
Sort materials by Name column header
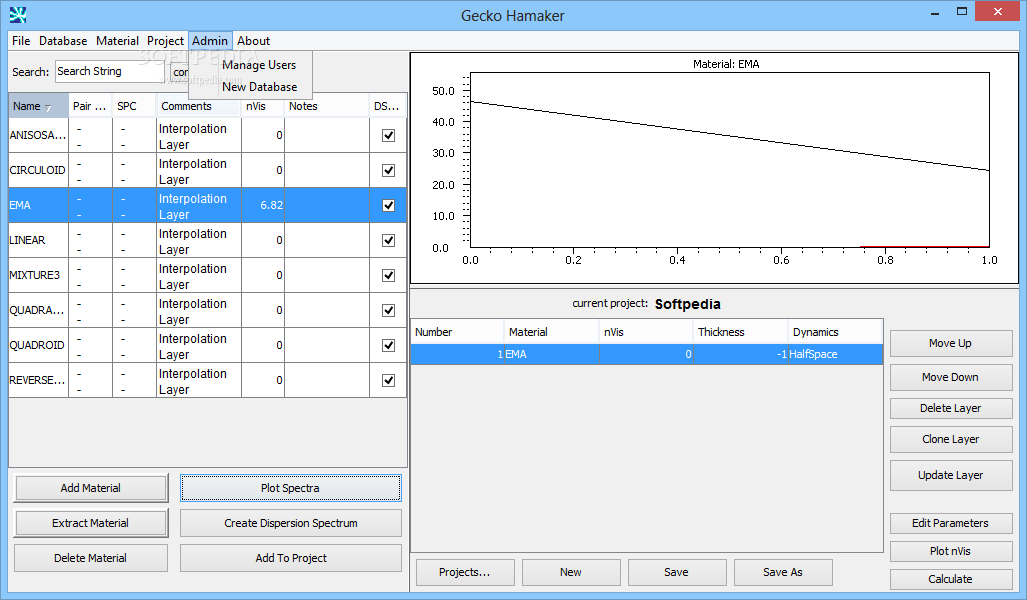tap(38, 106)
